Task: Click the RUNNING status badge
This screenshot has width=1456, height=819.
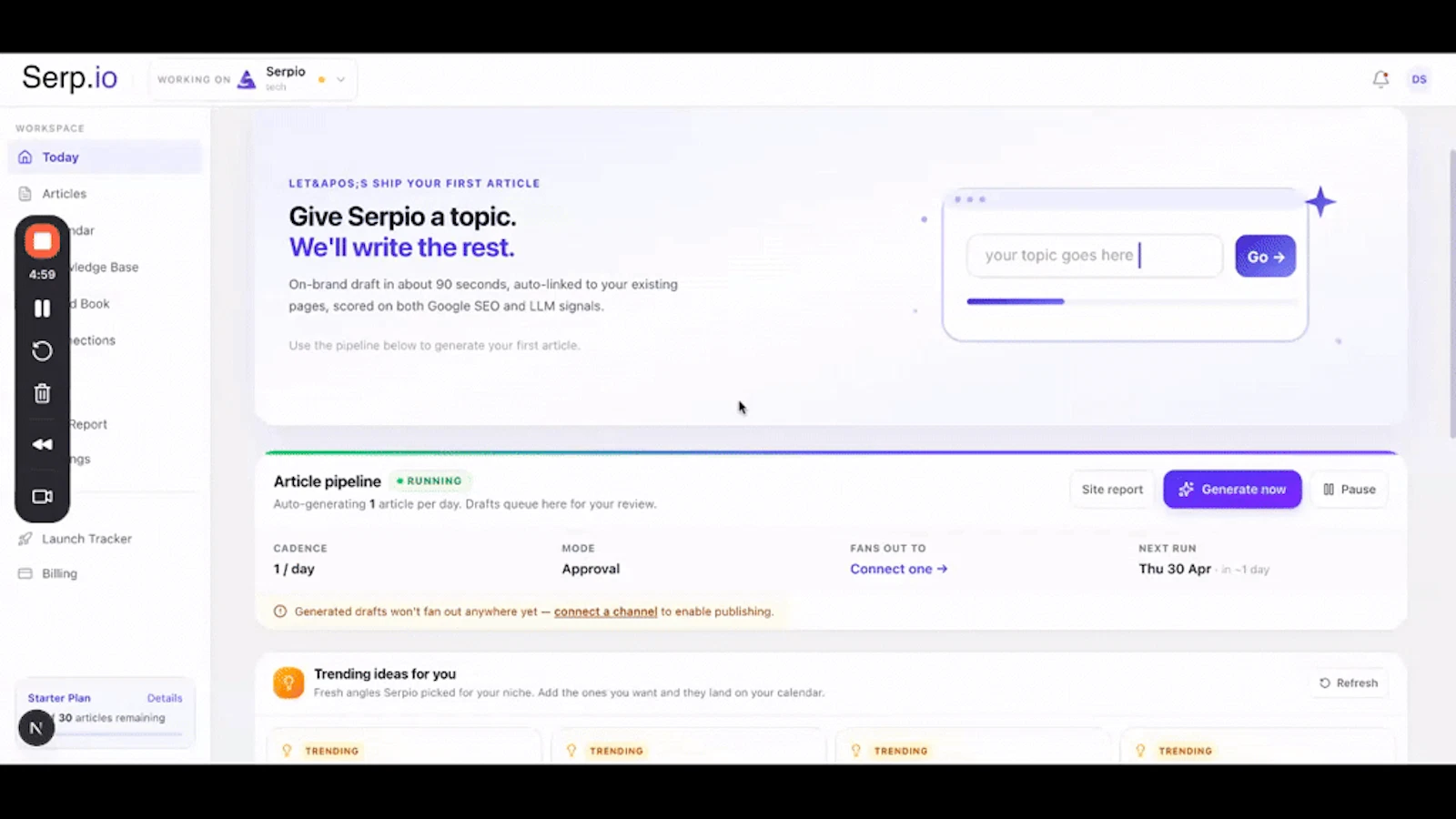Action: (430, 480)
